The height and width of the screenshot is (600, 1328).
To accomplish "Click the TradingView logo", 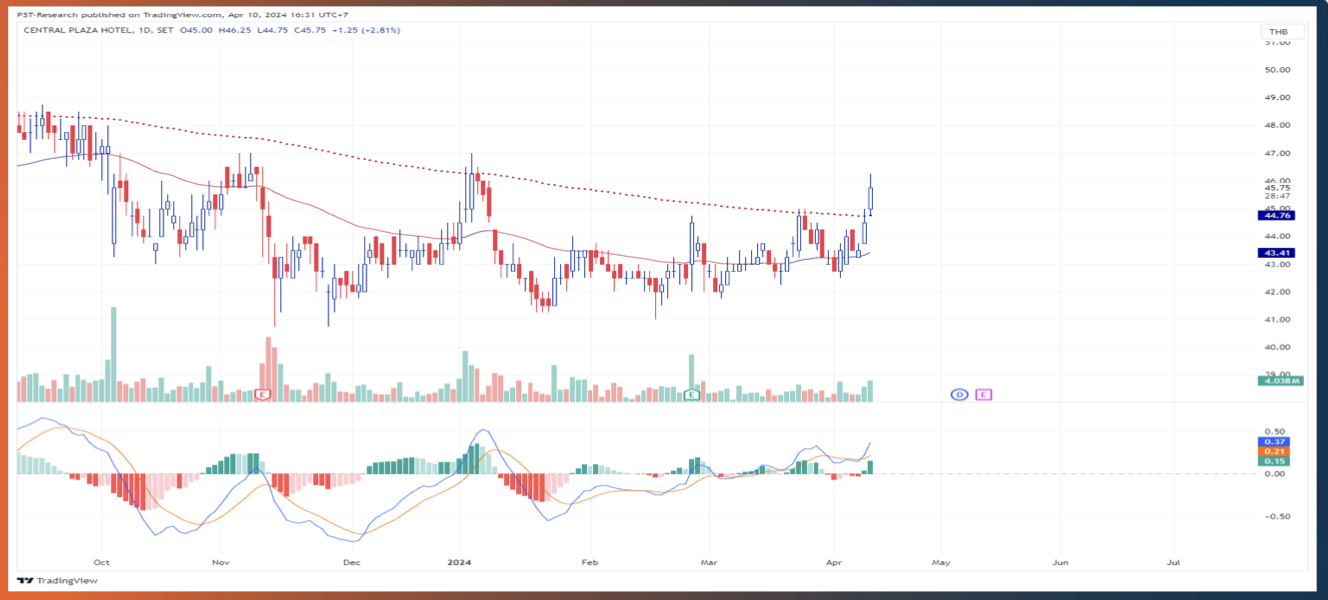I will point(57,581).
